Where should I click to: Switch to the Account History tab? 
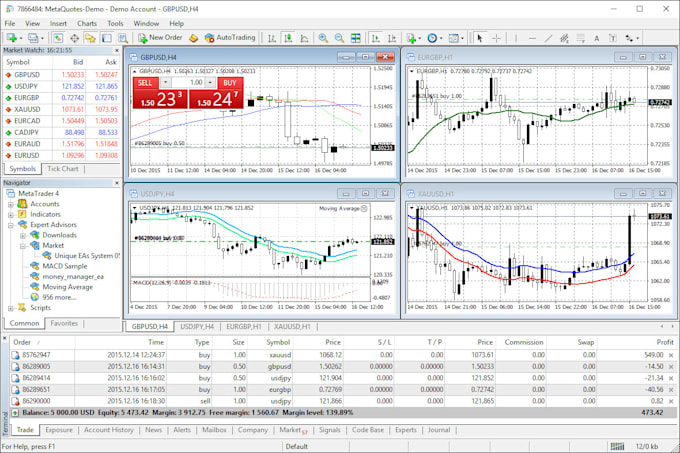coord(108,429)
